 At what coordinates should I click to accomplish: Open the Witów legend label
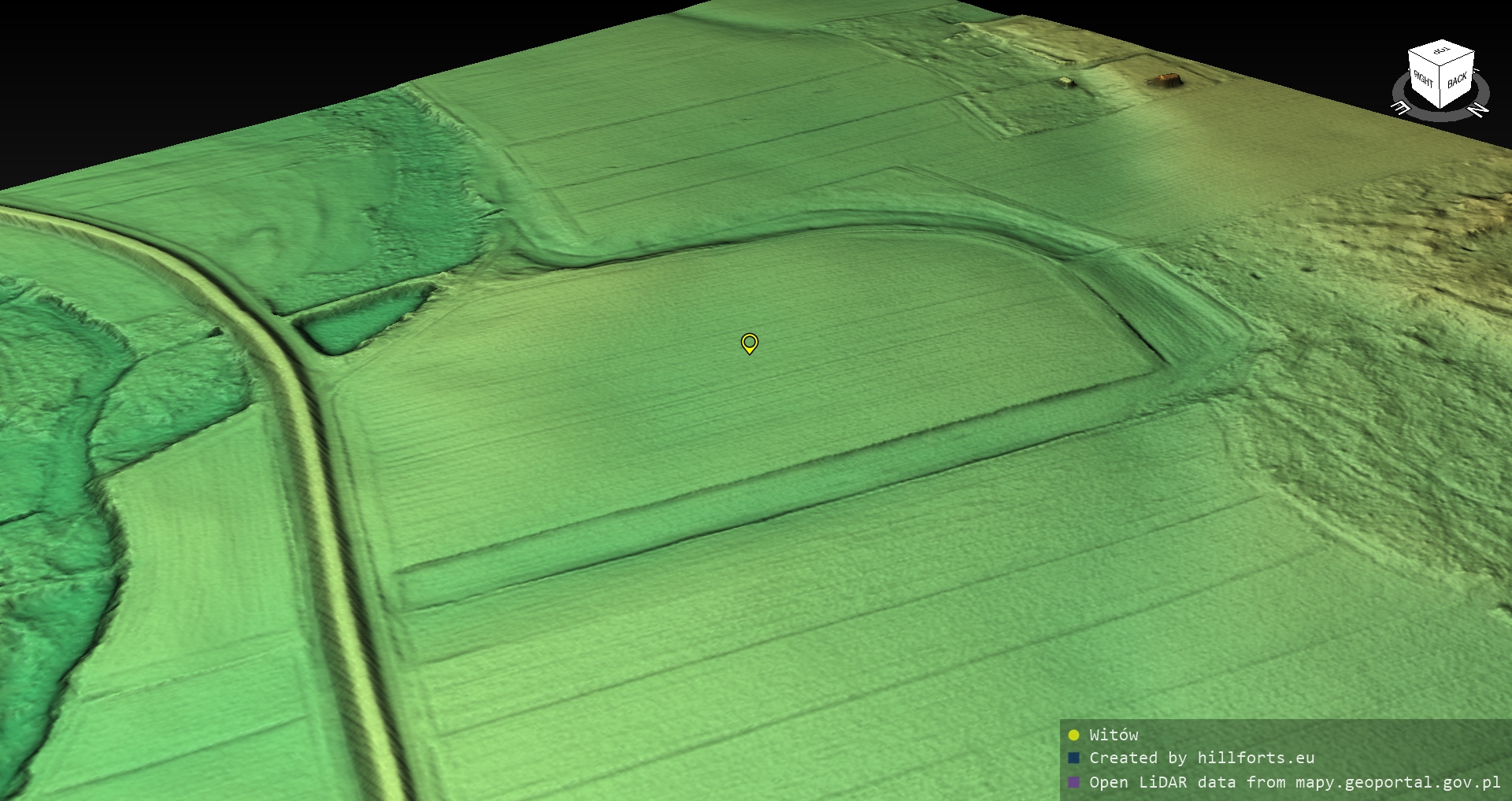(x=1114, y=735)
